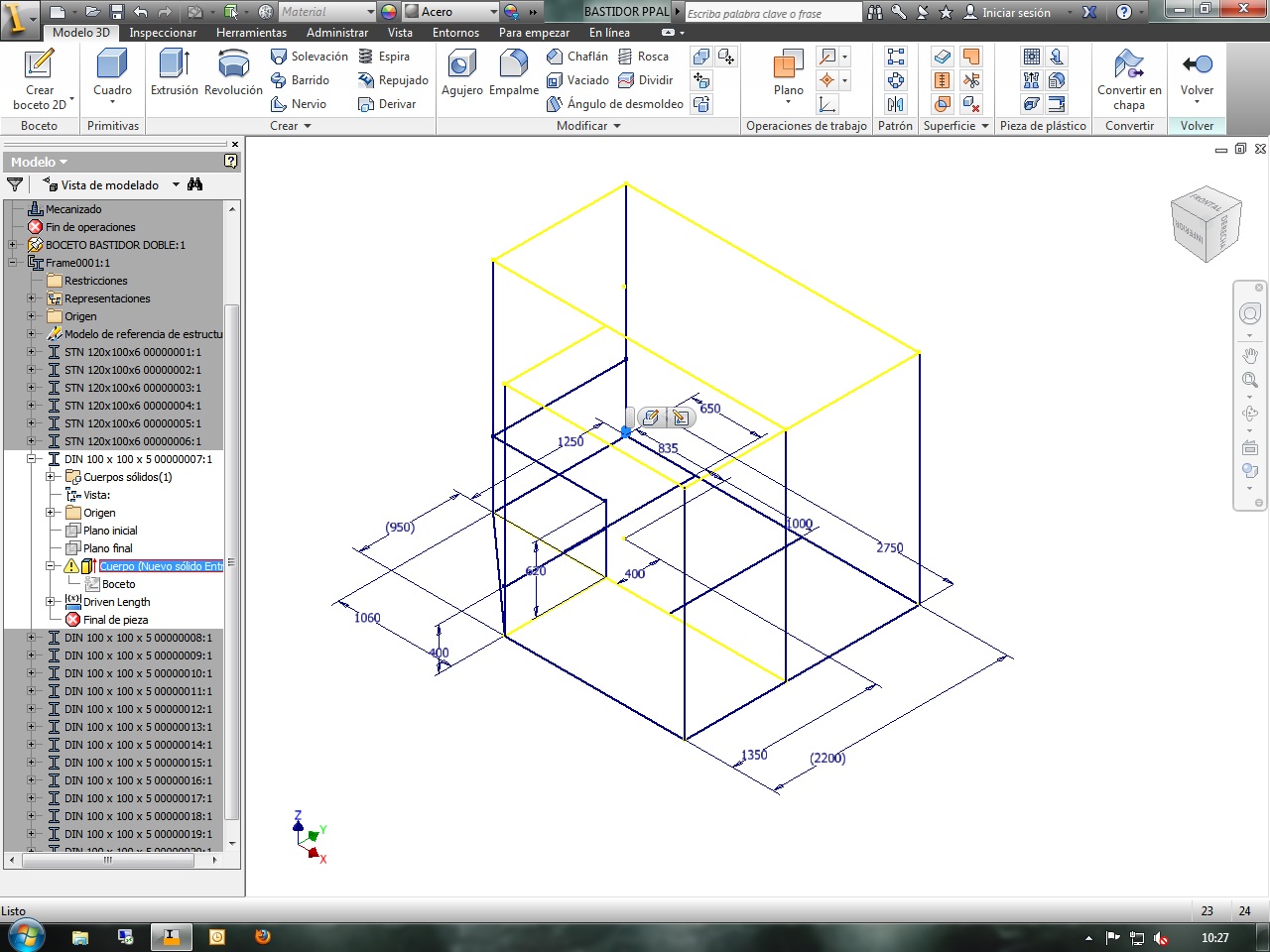Open the Inventor application menu button
Screen dimensions: 1270x952
18,17
